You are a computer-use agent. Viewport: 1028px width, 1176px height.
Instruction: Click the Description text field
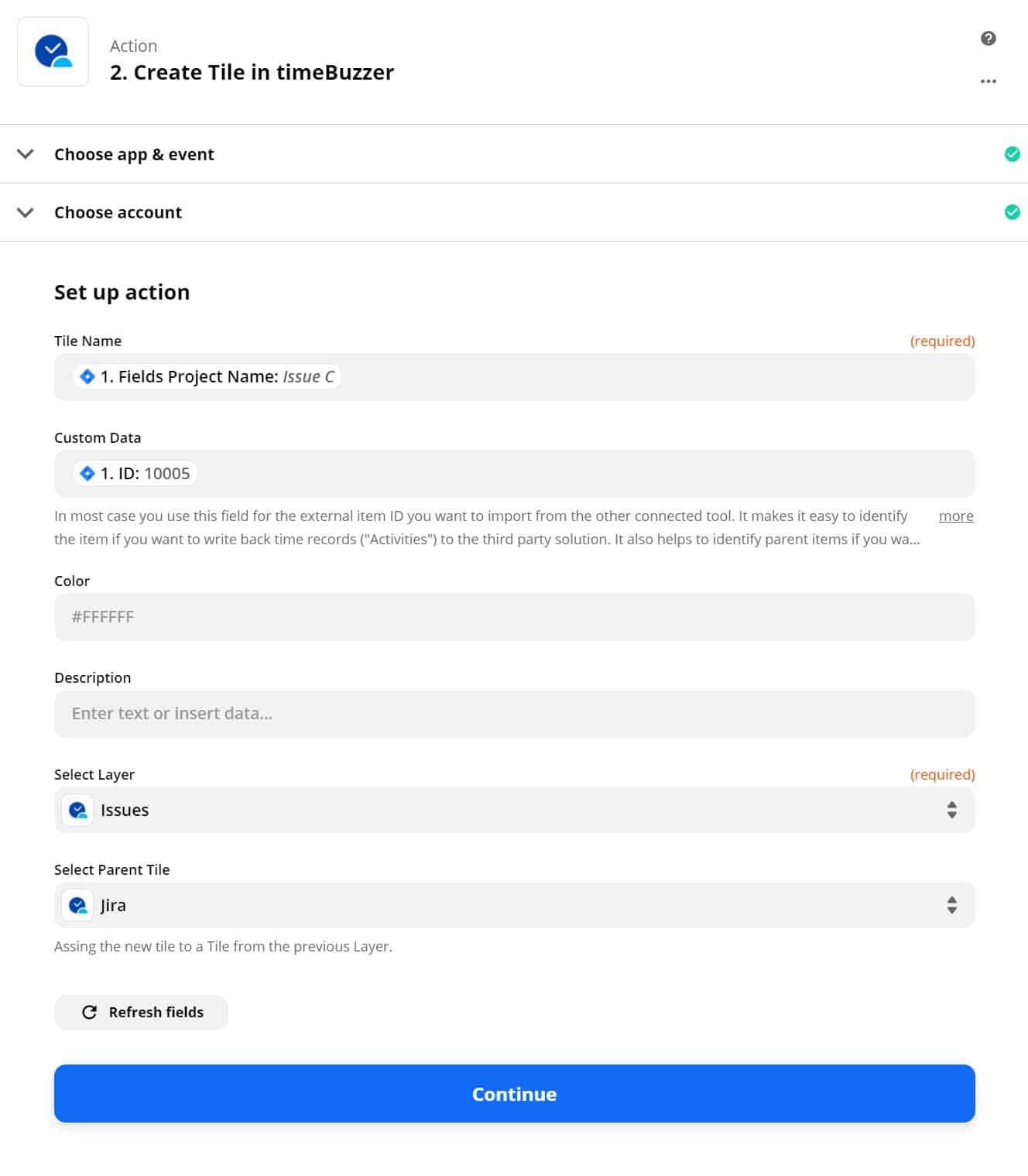(x=514, y=713)
